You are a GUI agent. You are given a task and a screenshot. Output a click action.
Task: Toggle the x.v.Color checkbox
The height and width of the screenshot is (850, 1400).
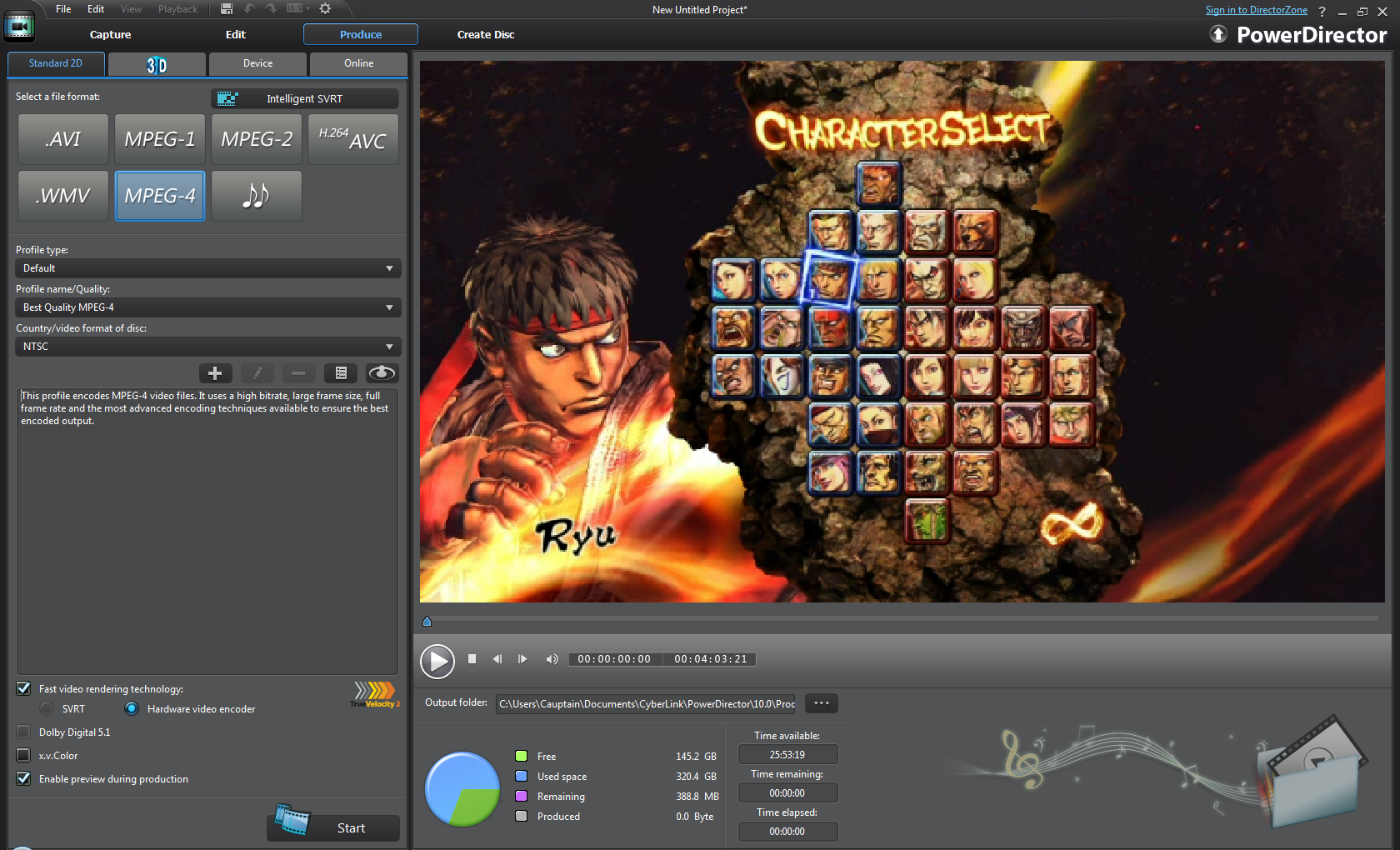click(x=23, y=756)
